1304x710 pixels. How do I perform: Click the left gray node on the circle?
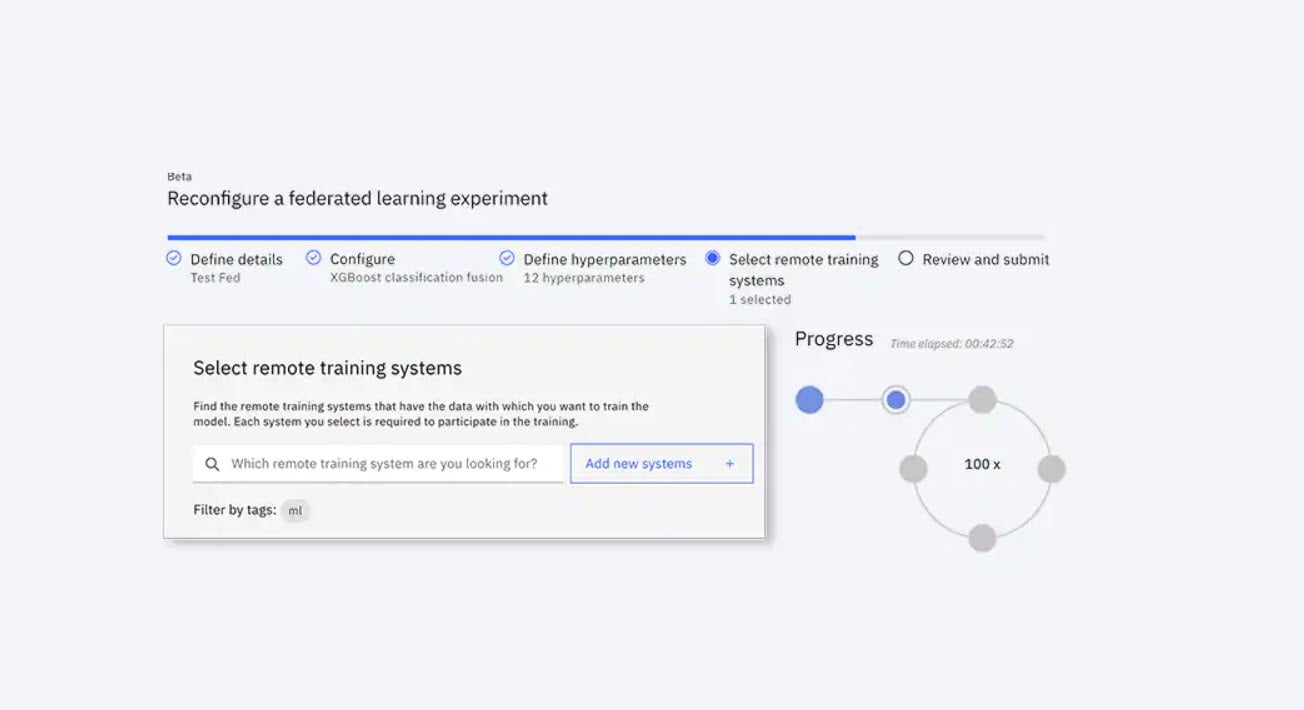(913, 468)
